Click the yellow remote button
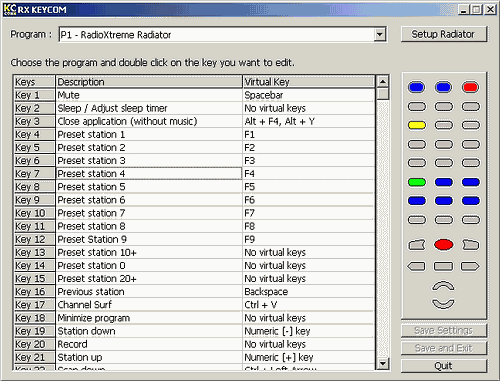 (417, 125)
